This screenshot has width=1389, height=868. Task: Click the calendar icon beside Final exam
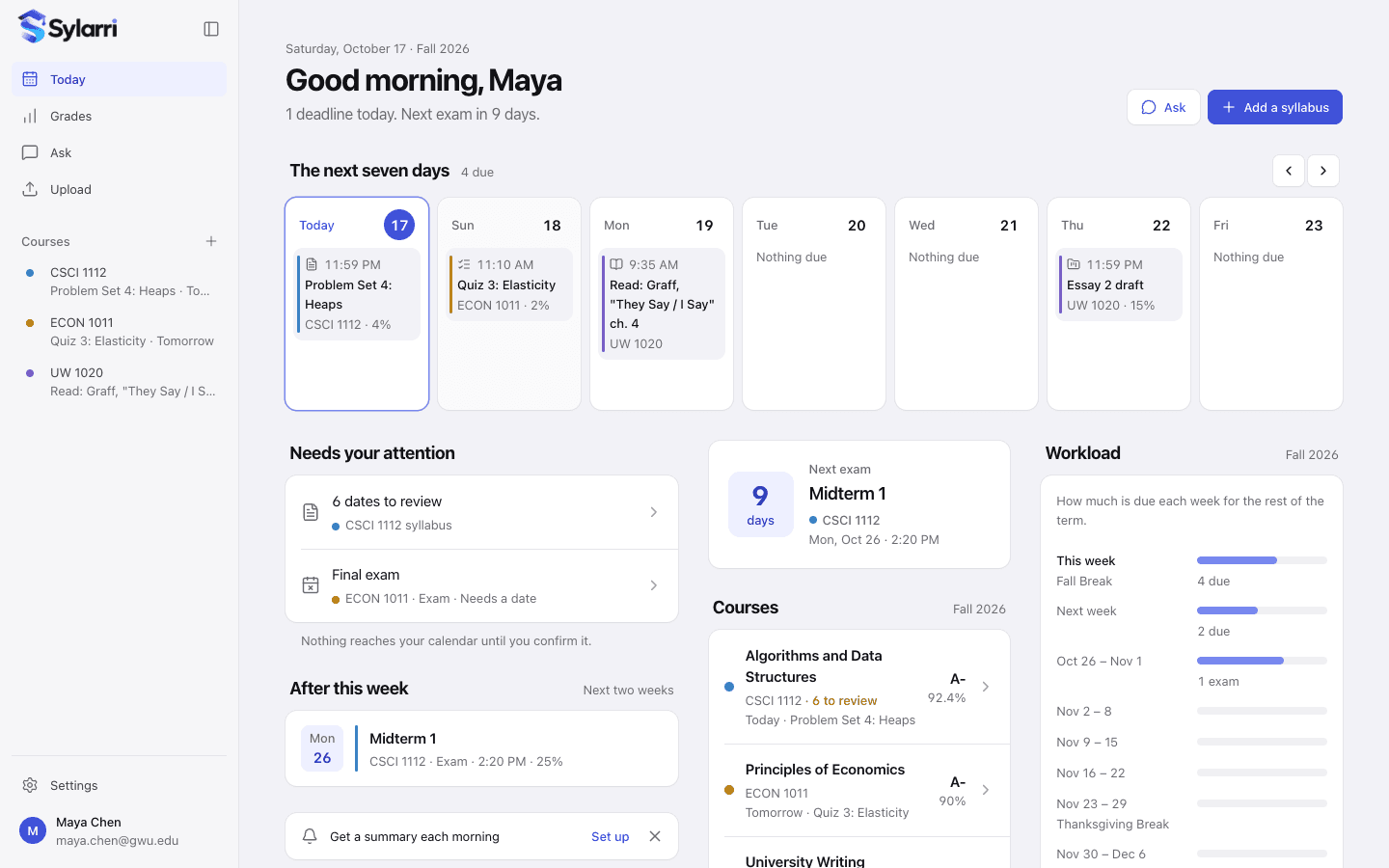(311, 585)
